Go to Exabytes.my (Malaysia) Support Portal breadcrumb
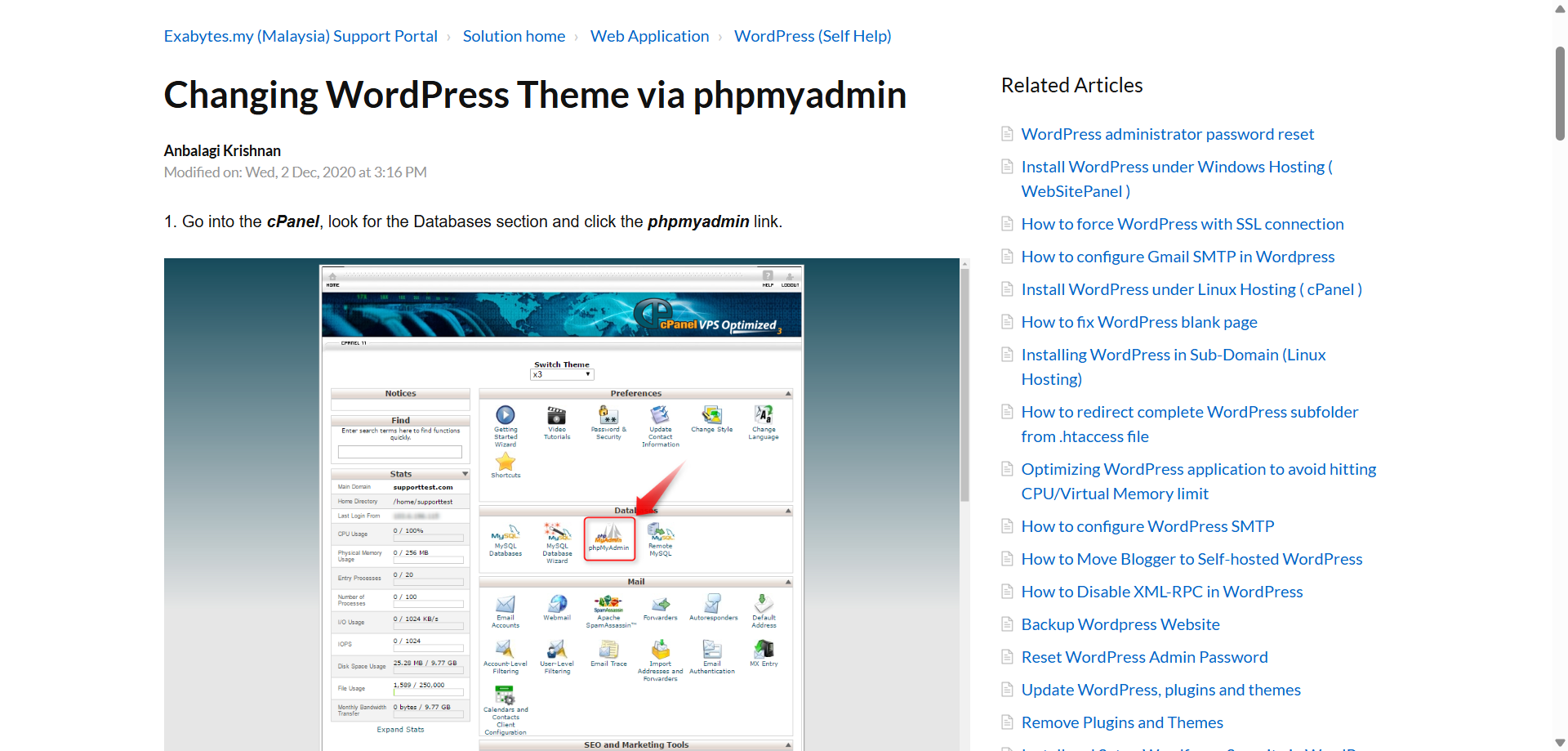Image resolution: width=1568 pixels, height=751 pixels. coord(301,36)
